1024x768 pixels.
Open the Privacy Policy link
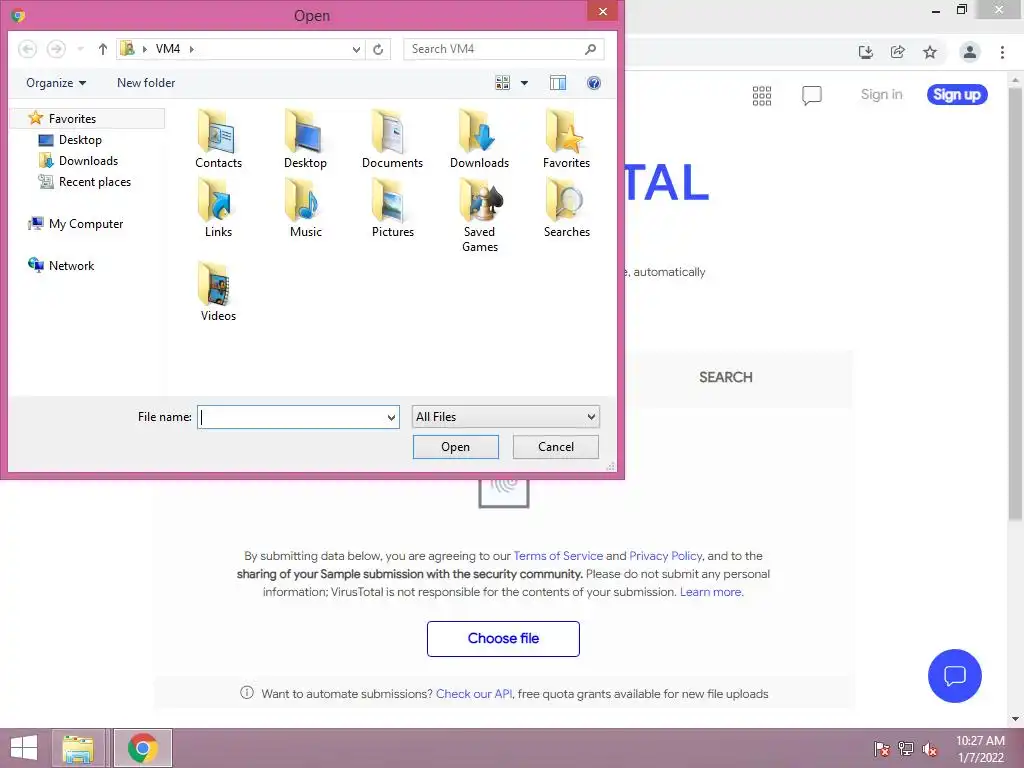[665, 556]
